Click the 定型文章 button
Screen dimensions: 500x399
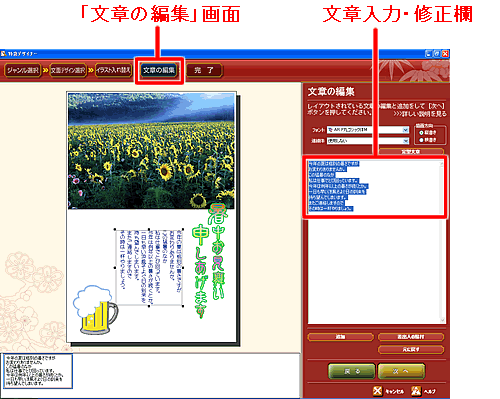(411, 152)
